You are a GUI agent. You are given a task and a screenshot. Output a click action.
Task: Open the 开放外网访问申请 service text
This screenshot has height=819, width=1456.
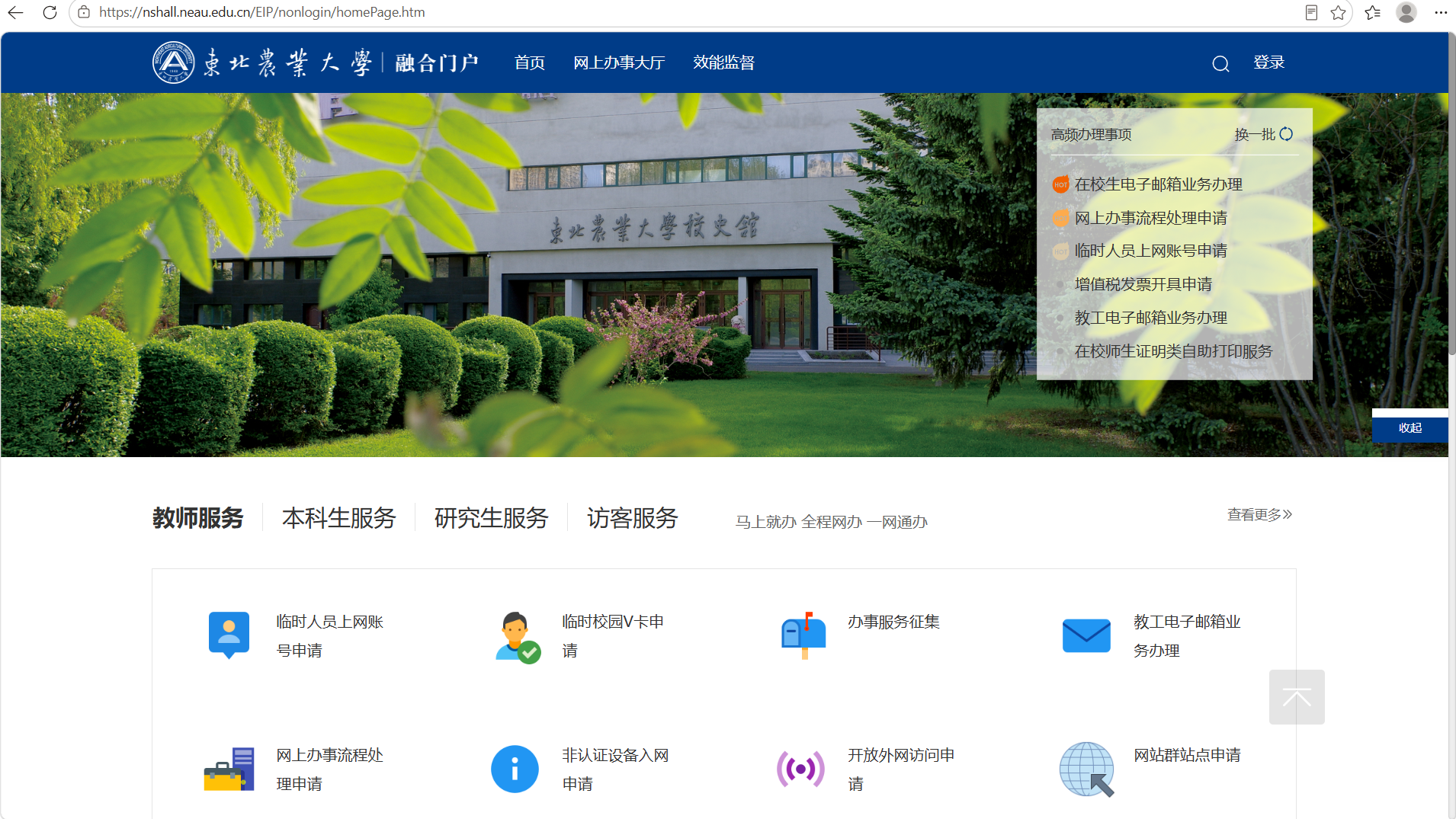(x=902, y=769)
